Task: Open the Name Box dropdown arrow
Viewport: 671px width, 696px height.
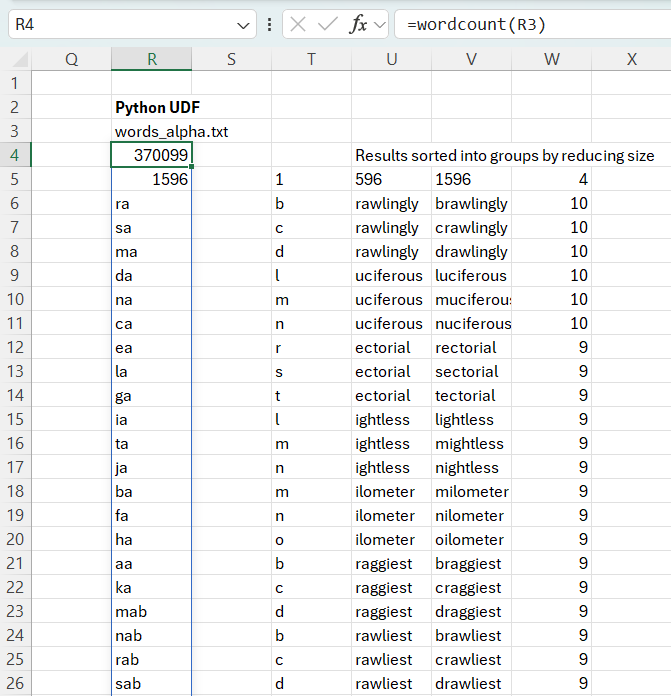Action: point(243,25)
